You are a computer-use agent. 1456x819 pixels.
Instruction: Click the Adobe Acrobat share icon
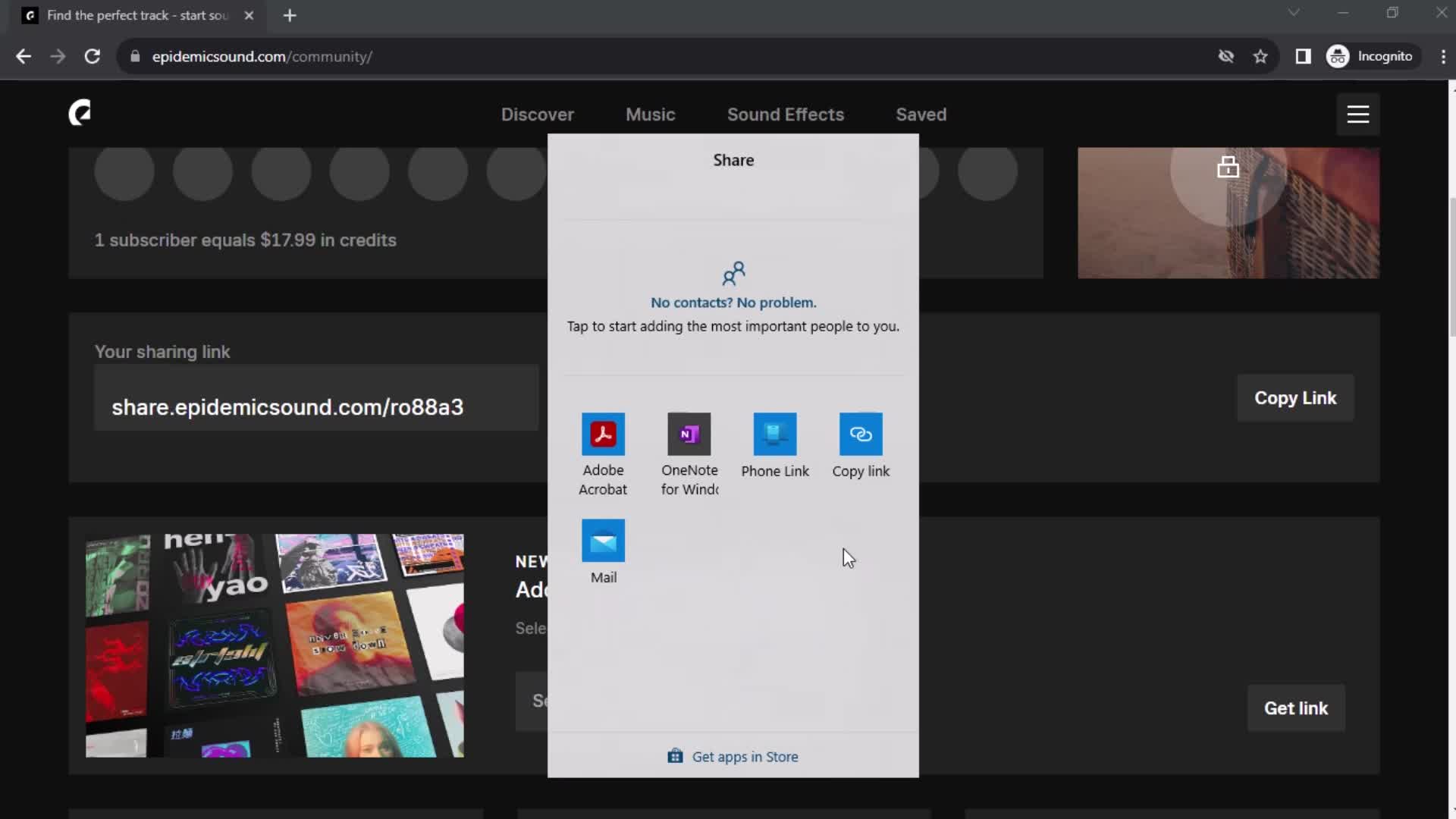point(602,432)
